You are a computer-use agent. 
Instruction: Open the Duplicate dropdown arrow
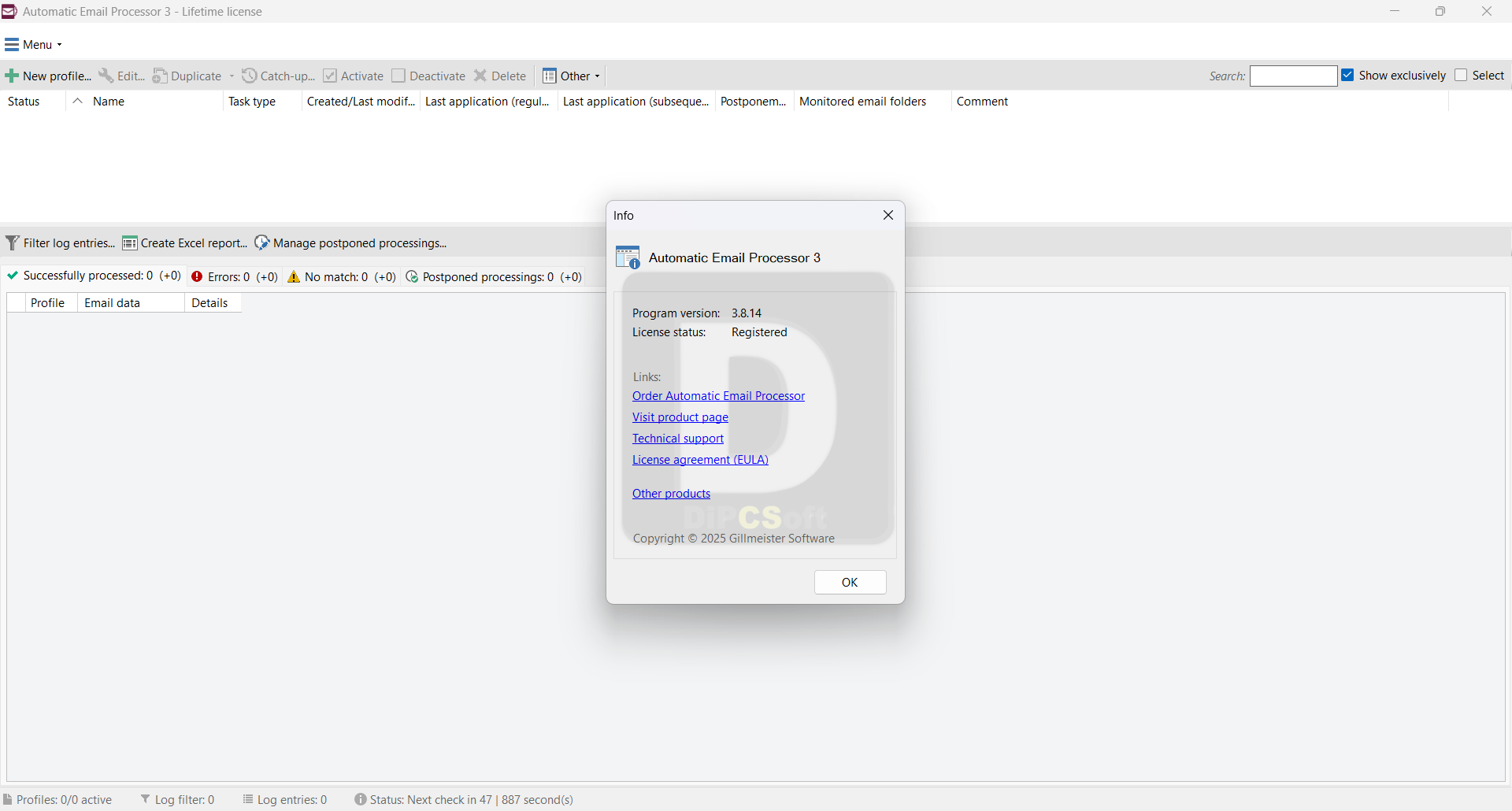click(x=232, y=76)
